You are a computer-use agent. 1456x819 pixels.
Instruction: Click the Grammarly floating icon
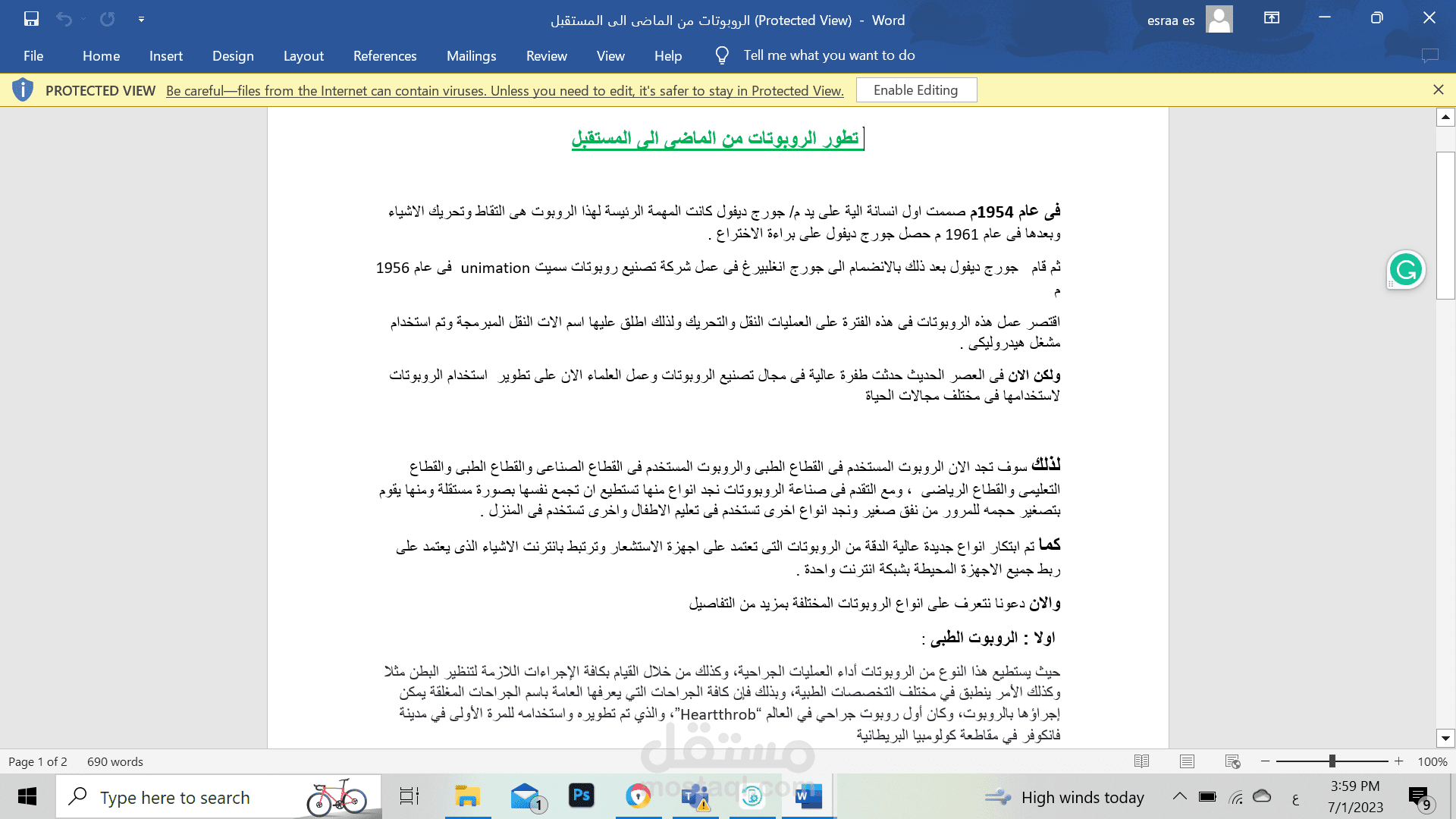pos(1406,270)
